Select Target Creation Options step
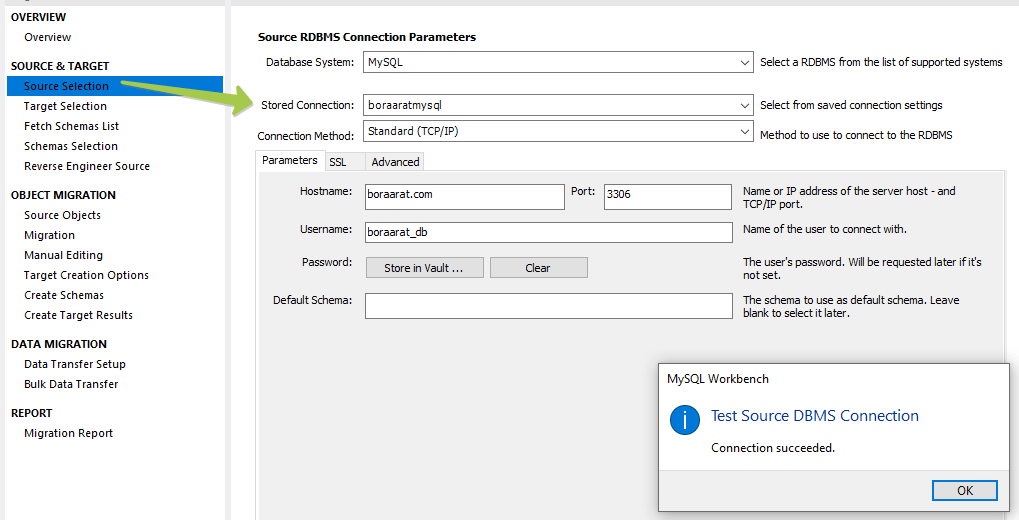The image size is (1019, 520). (x=86, y=276)
